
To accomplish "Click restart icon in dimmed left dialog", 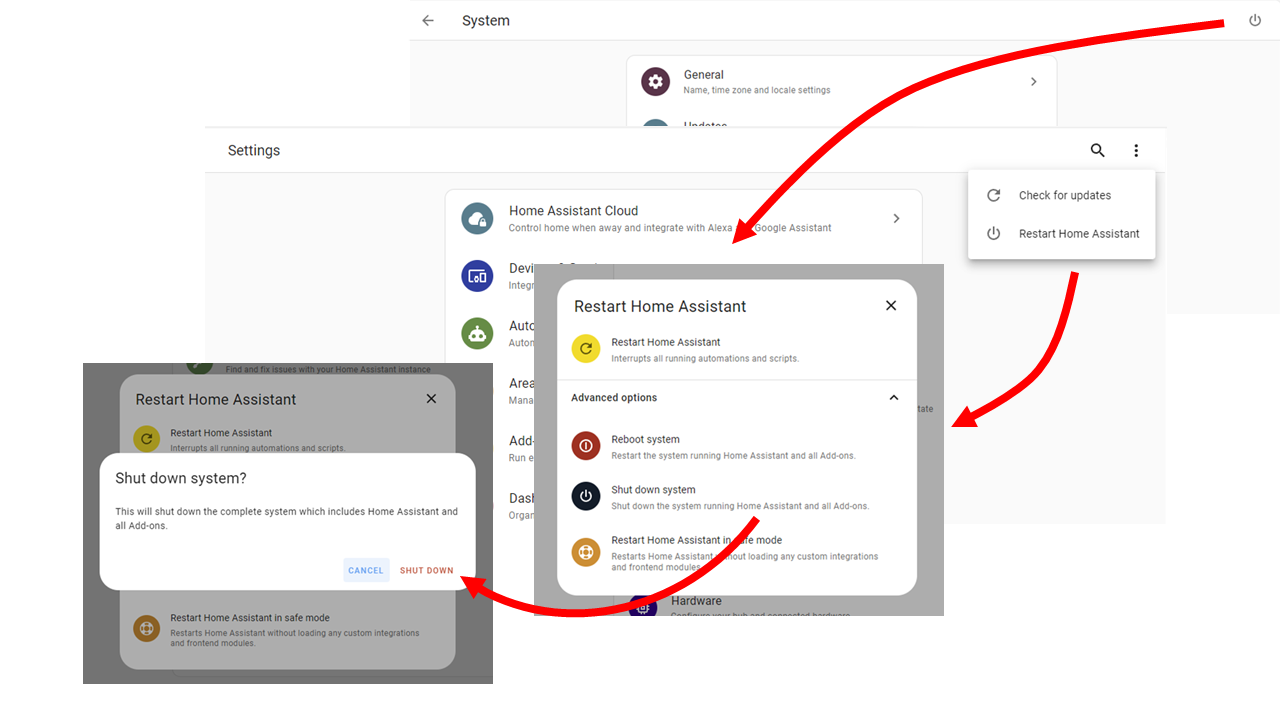I will [147, 438].
